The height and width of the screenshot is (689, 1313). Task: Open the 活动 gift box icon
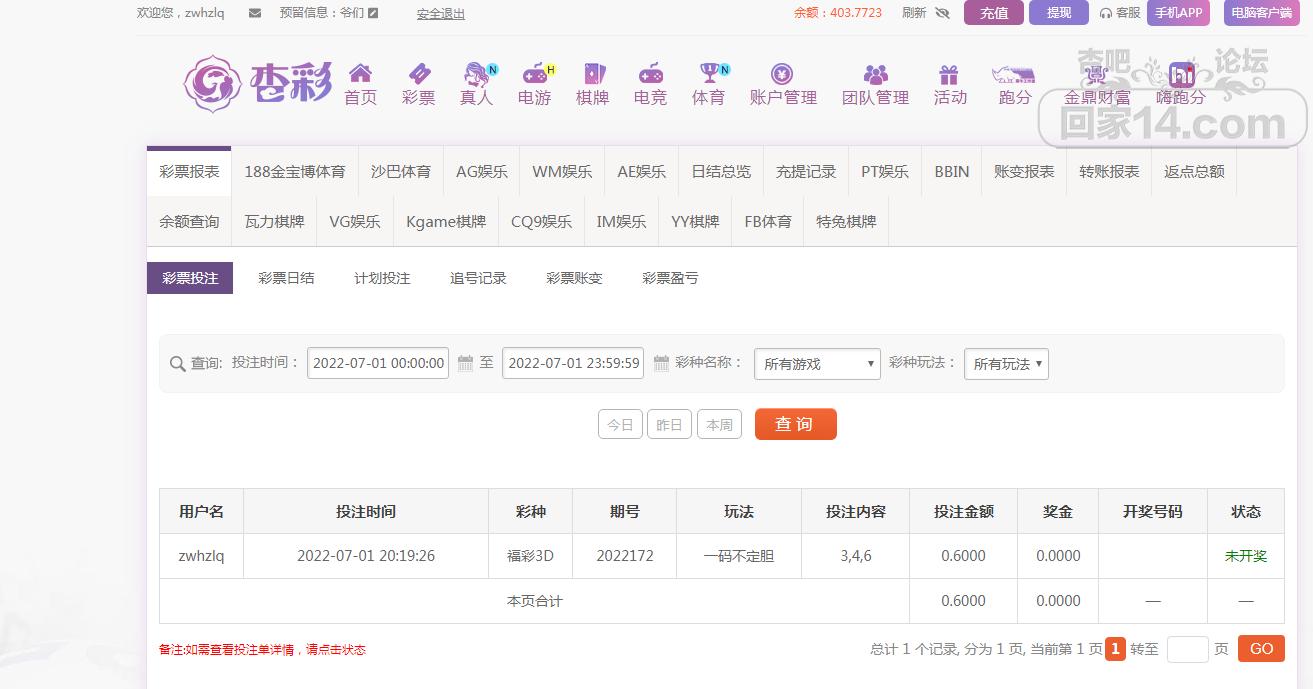(949, 74)
